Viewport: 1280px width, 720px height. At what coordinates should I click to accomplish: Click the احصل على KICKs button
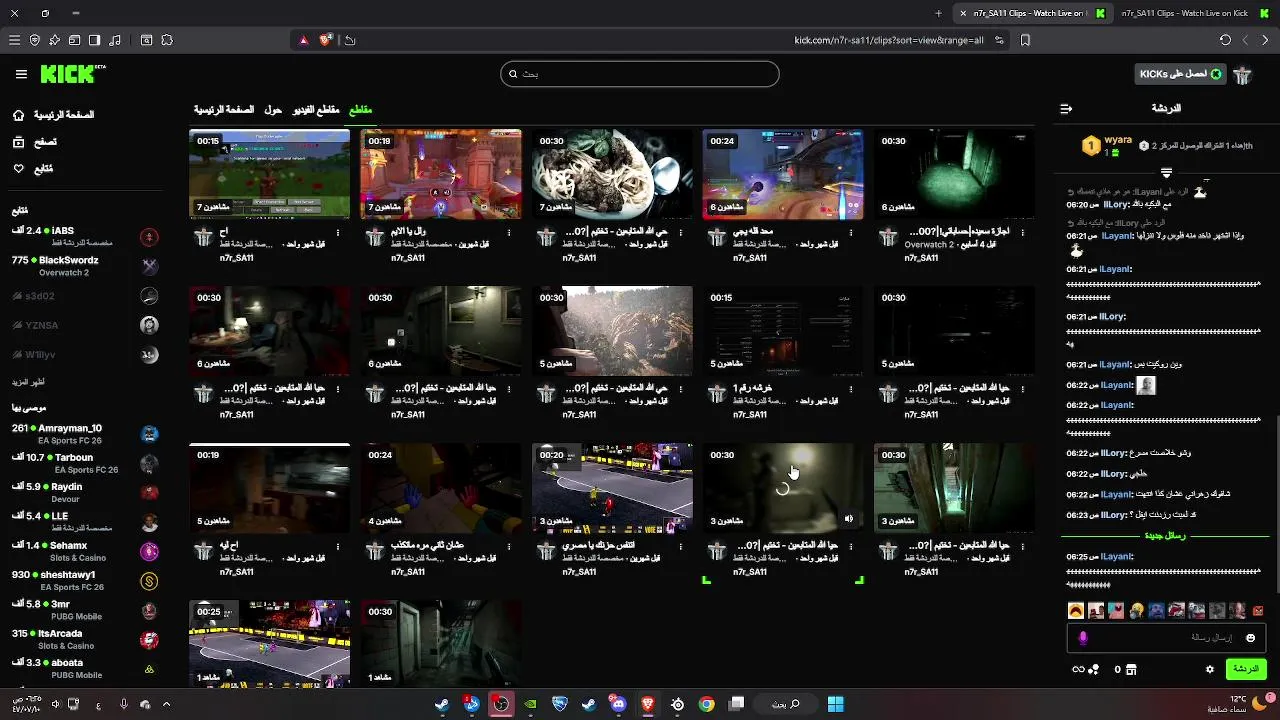(1181, 74)
